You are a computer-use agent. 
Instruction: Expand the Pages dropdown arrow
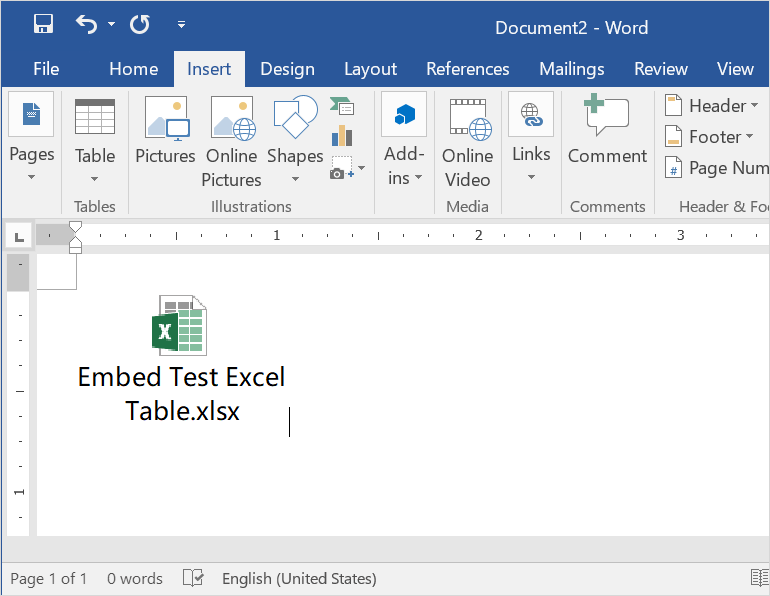point(31,177)
